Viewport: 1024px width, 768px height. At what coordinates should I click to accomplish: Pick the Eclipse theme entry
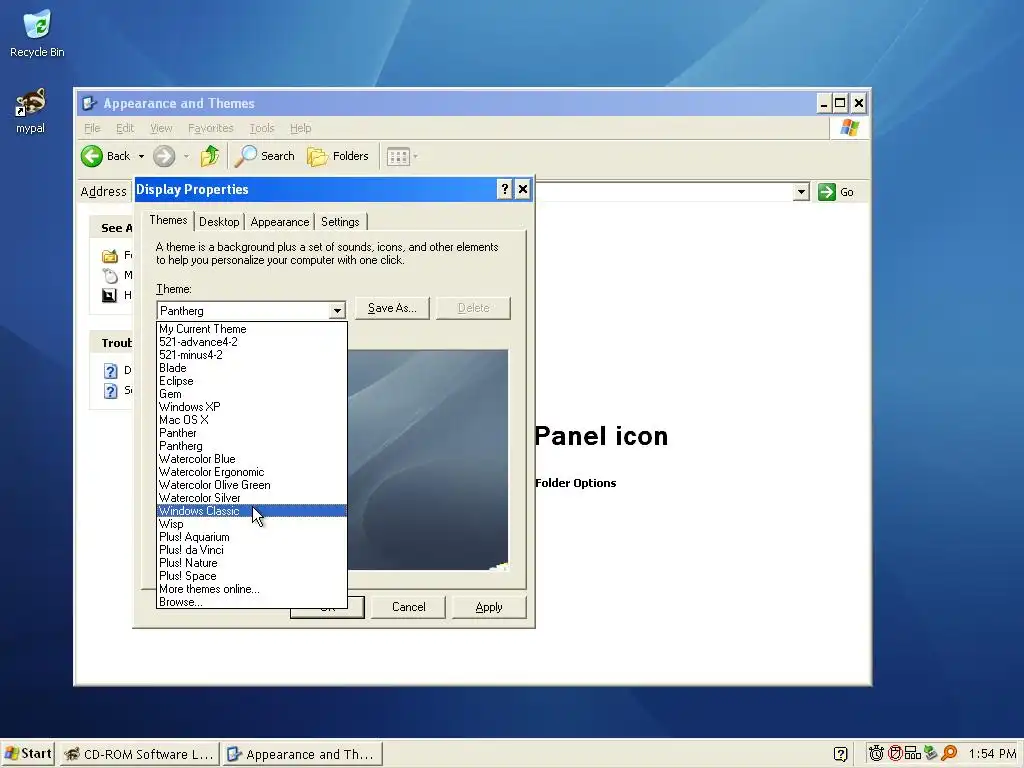252,381
